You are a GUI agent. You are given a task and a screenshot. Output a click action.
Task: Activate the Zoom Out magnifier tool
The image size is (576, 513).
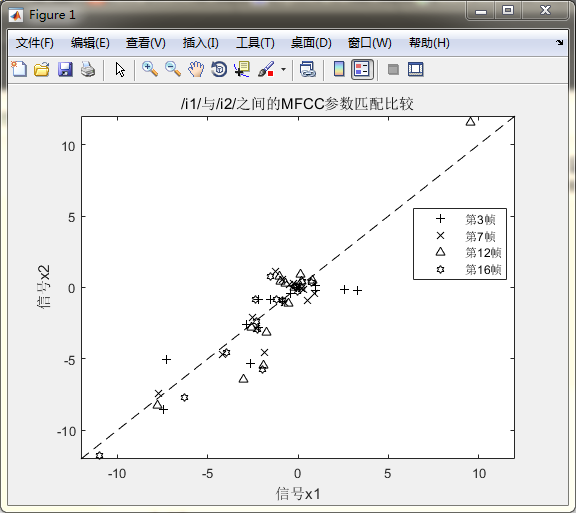tap(173, 69)
